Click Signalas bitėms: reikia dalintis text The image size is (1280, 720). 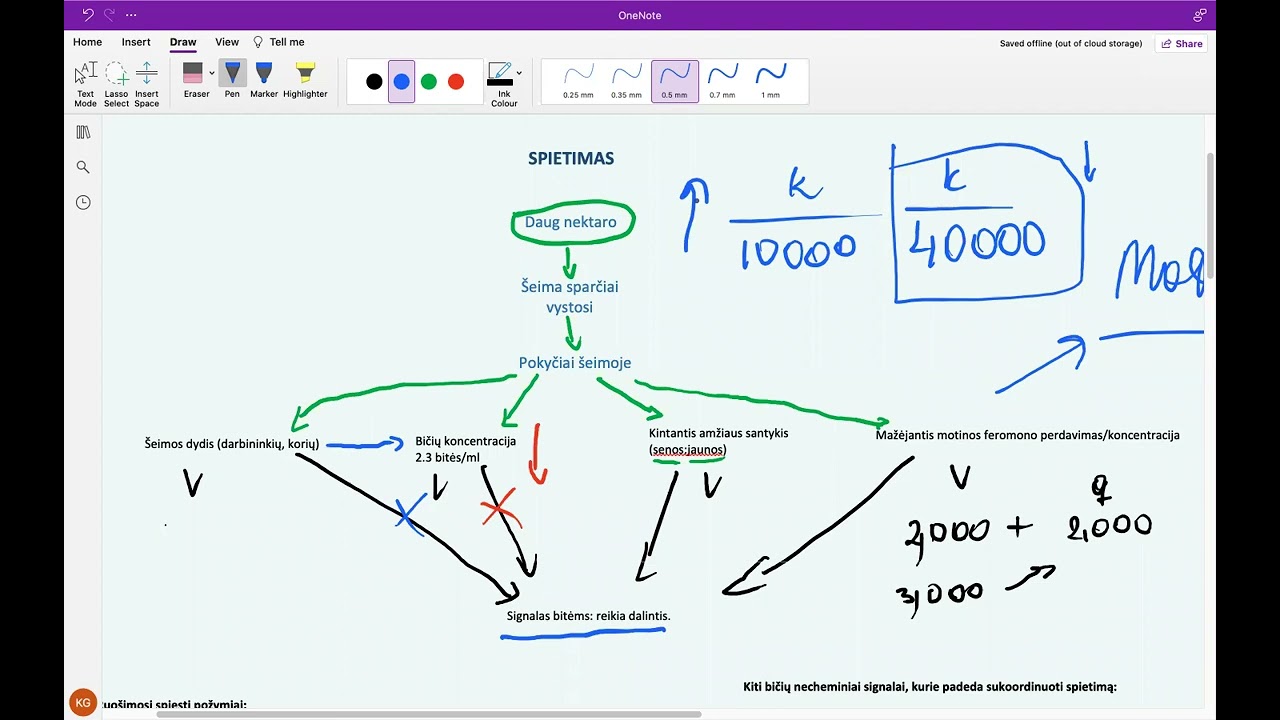pyautogui.click(x=589, y=616)
